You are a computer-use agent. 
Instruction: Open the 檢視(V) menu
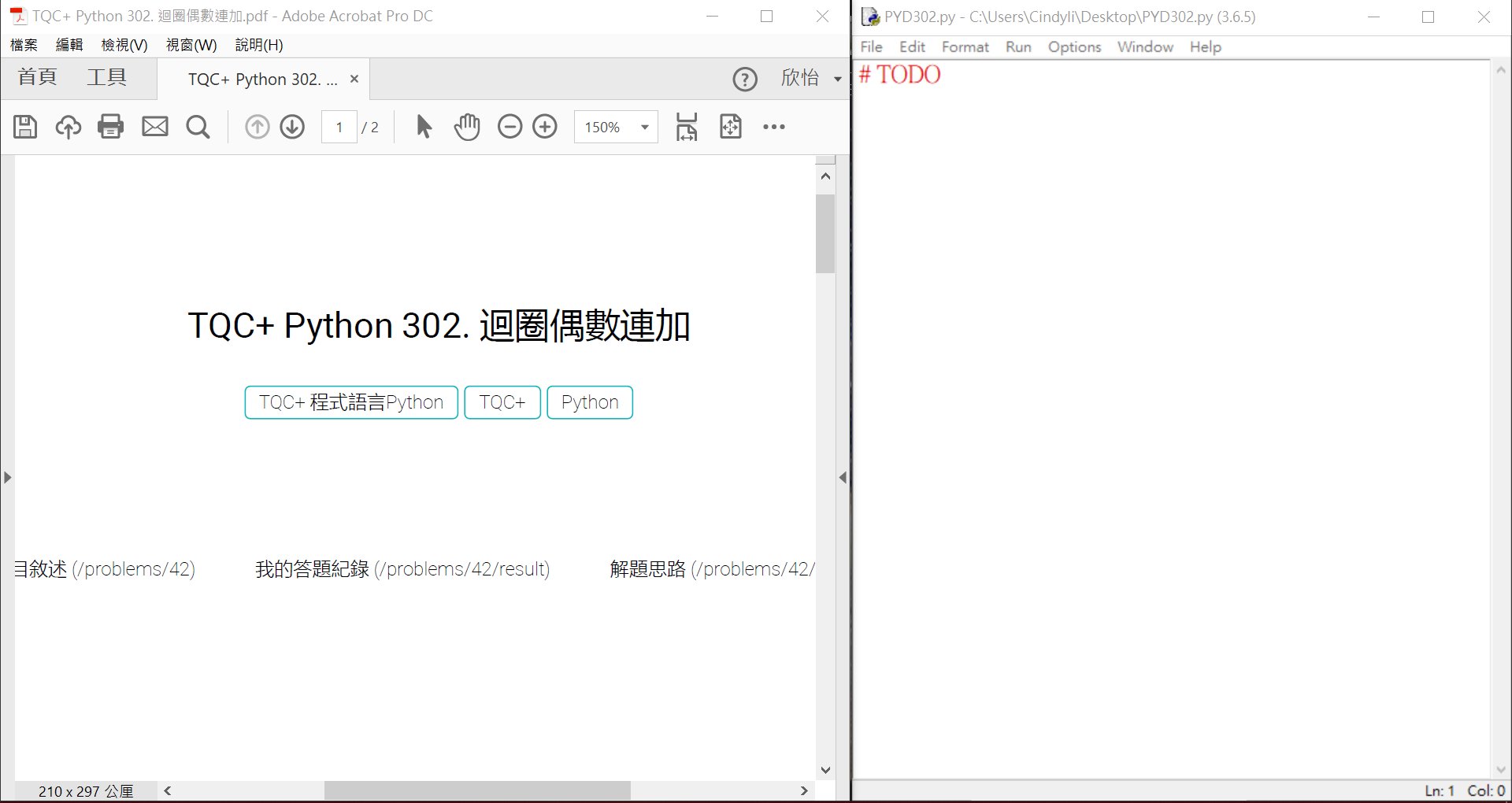click(x=124, y=45)
